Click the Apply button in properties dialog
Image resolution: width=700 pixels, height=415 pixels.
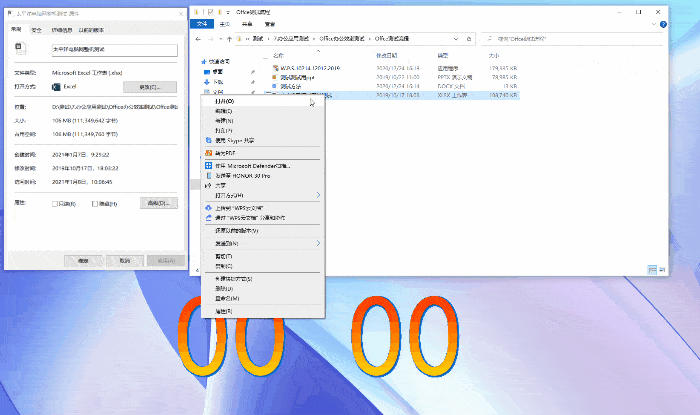(x=166, y=261)
